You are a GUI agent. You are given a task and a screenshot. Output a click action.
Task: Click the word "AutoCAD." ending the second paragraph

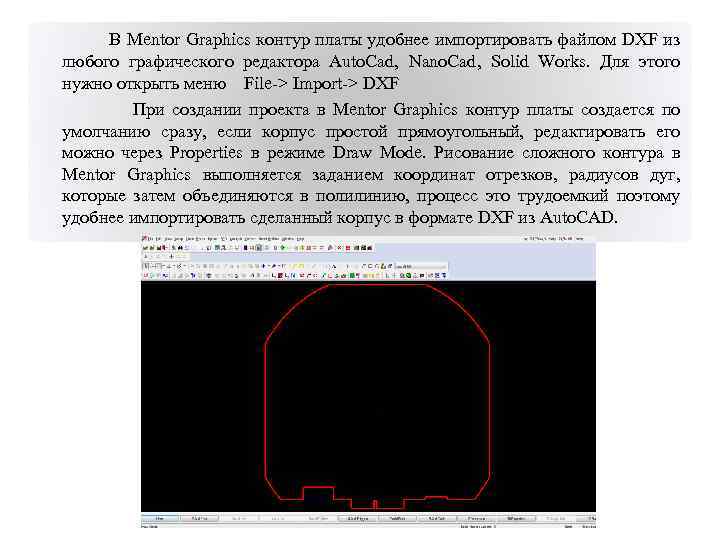click(x=578, y=217)
